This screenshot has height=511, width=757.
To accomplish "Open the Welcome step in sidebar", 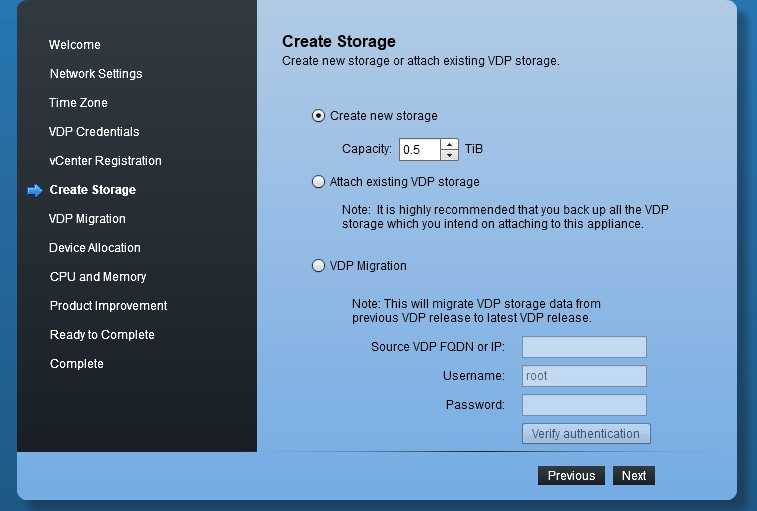I will pyautogui.click(x=75, y=45).
